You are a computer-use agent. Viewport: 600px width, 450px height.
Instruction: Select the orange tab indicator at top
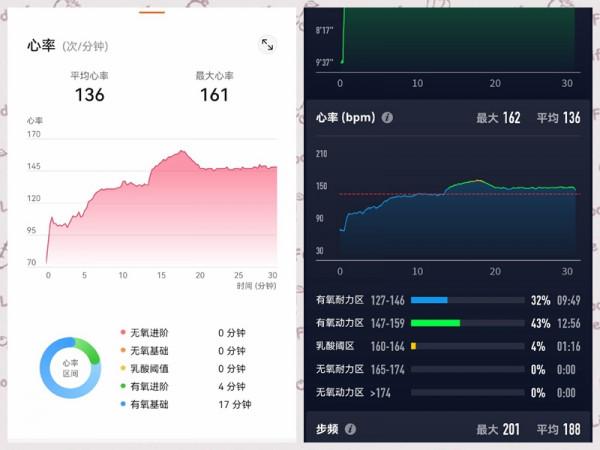click(x=152, y=12)
